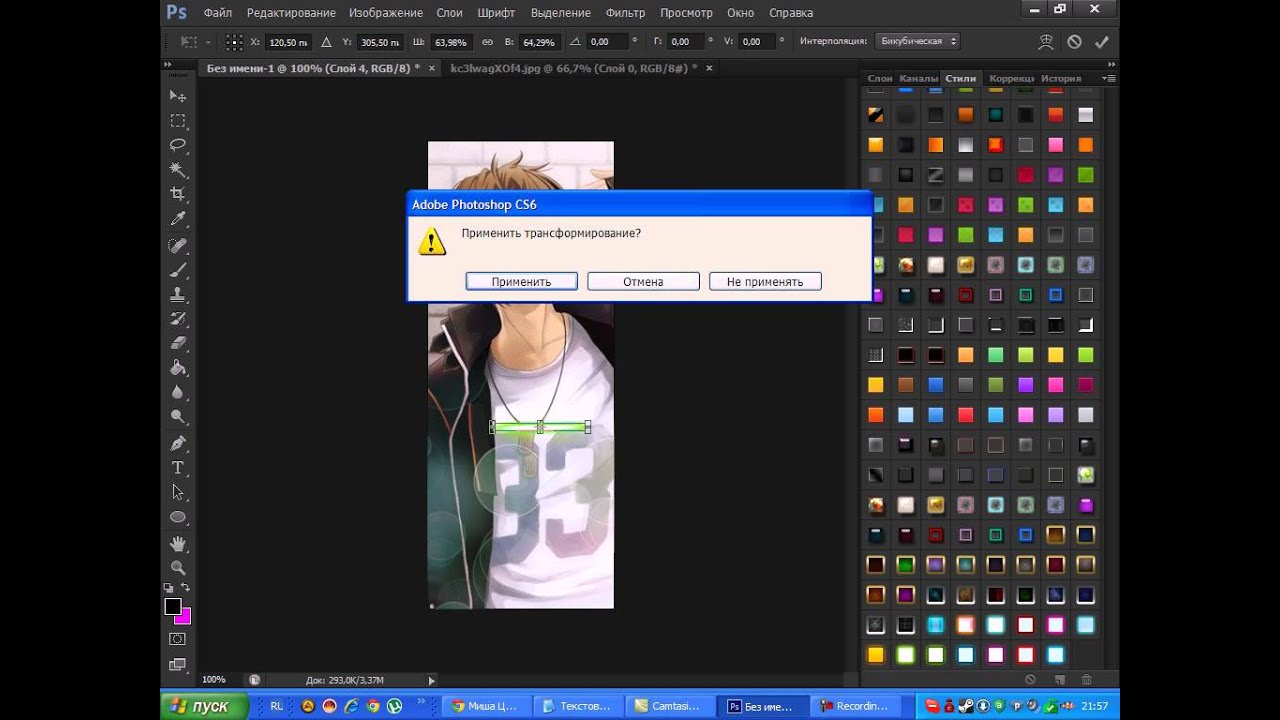1280x720 pixels.
Task: Click the height percentage field
Action: point(539,42)
